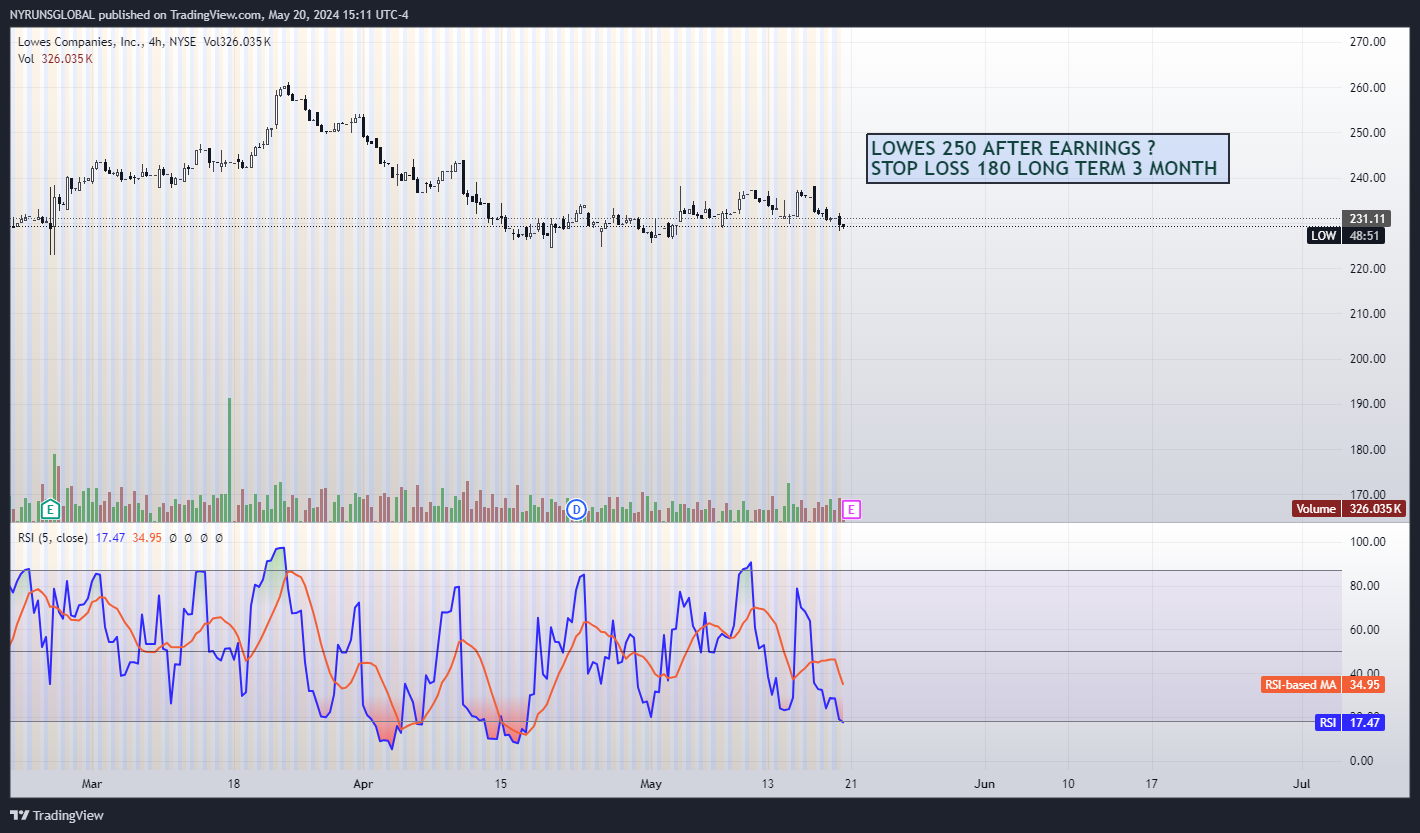Image resolution: width=1420 pixels, height=833 pixels.
Task: Click the TradingView logo at bottom
Action: (57, 815)
